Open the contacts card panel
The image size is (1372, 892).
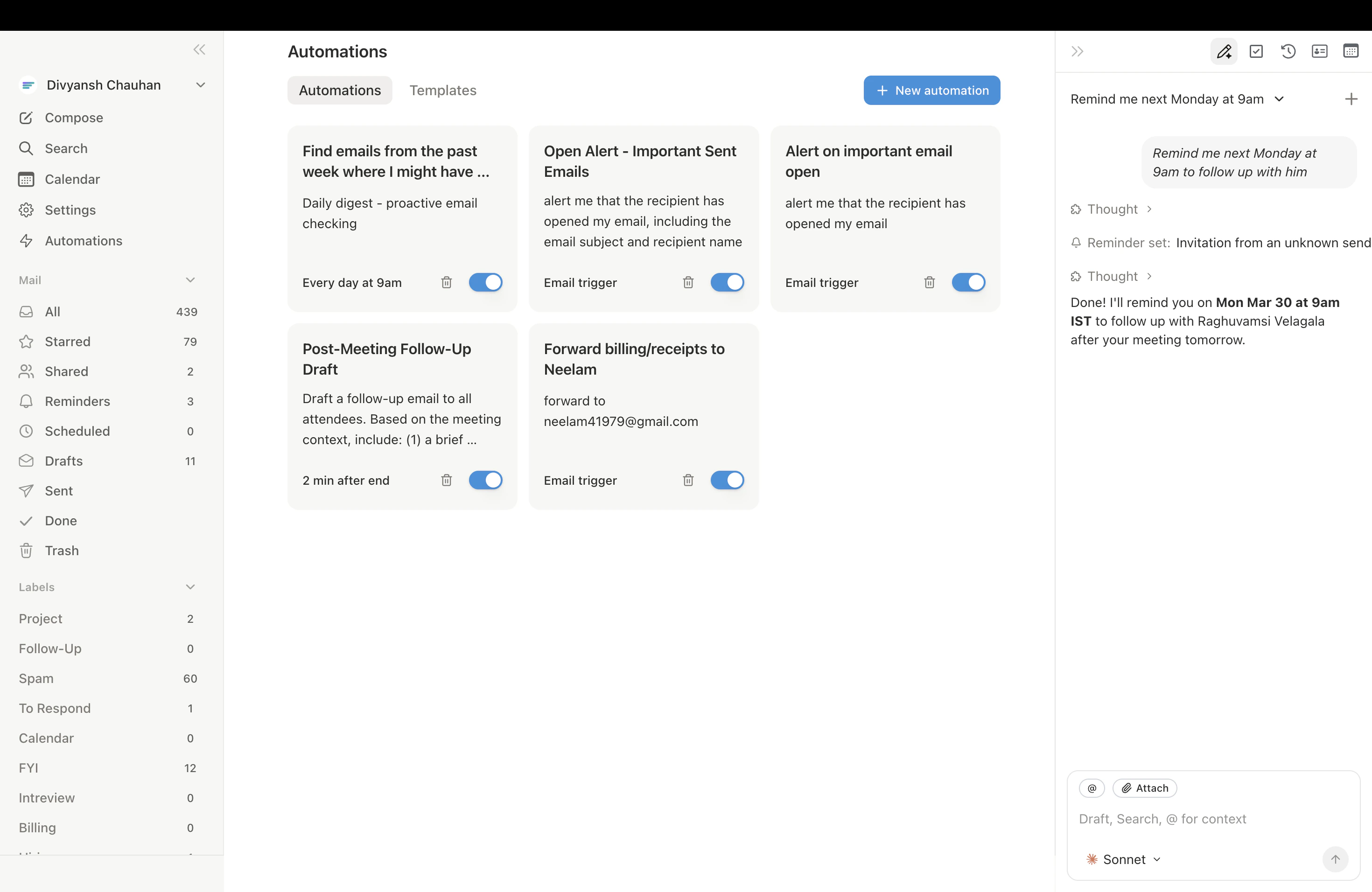pyautogui.click(x=1320, y=51)
